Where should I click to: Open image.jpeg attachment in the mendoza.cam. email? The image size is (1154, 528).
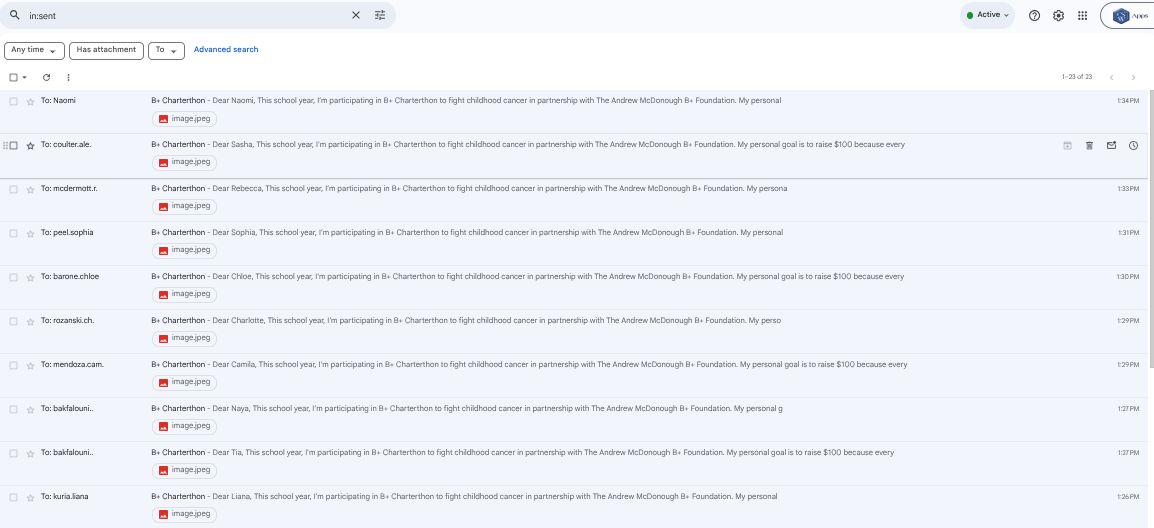point(185,382)
